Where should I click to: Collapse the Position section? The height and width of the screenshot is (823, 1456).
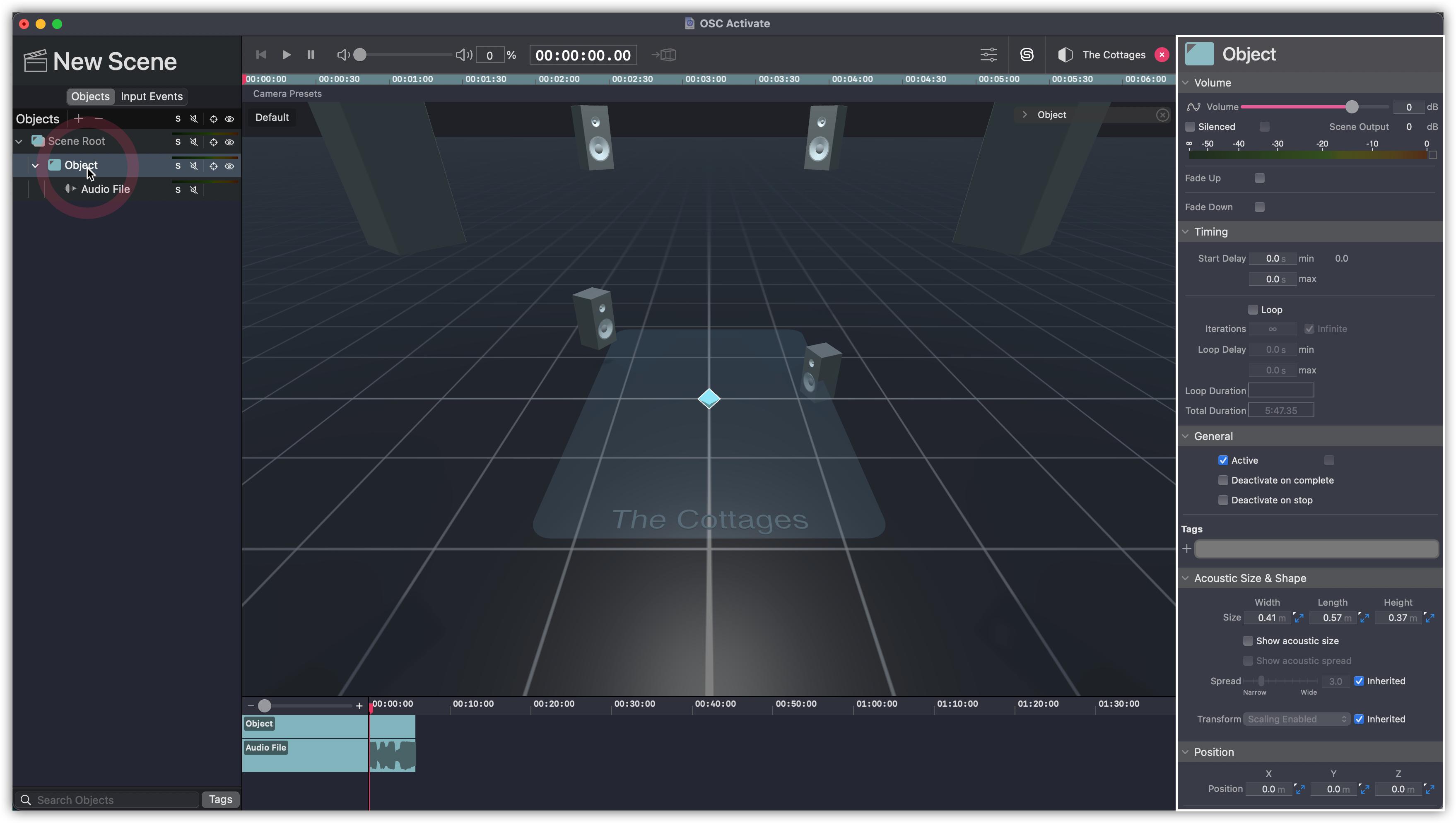1186,752
